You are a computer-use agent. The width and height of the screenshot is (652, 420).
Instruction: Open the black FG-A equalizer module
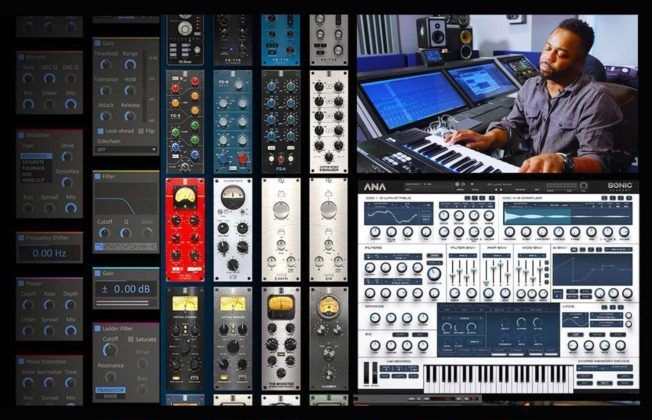(281, 122)
